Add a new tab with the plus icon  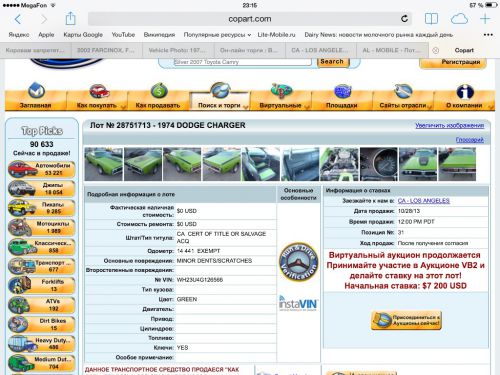point(485,19)
